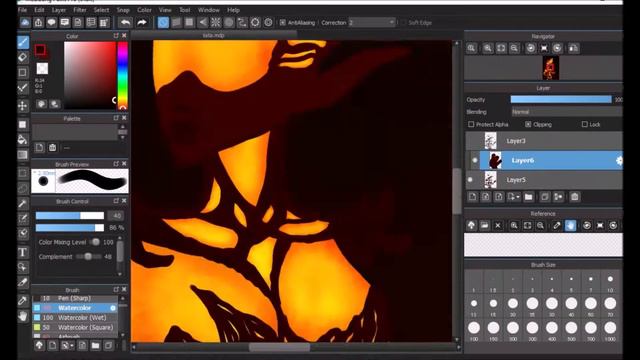
Task: Open the Select menu
Action: pyautogui.click(x=101, y=10)
